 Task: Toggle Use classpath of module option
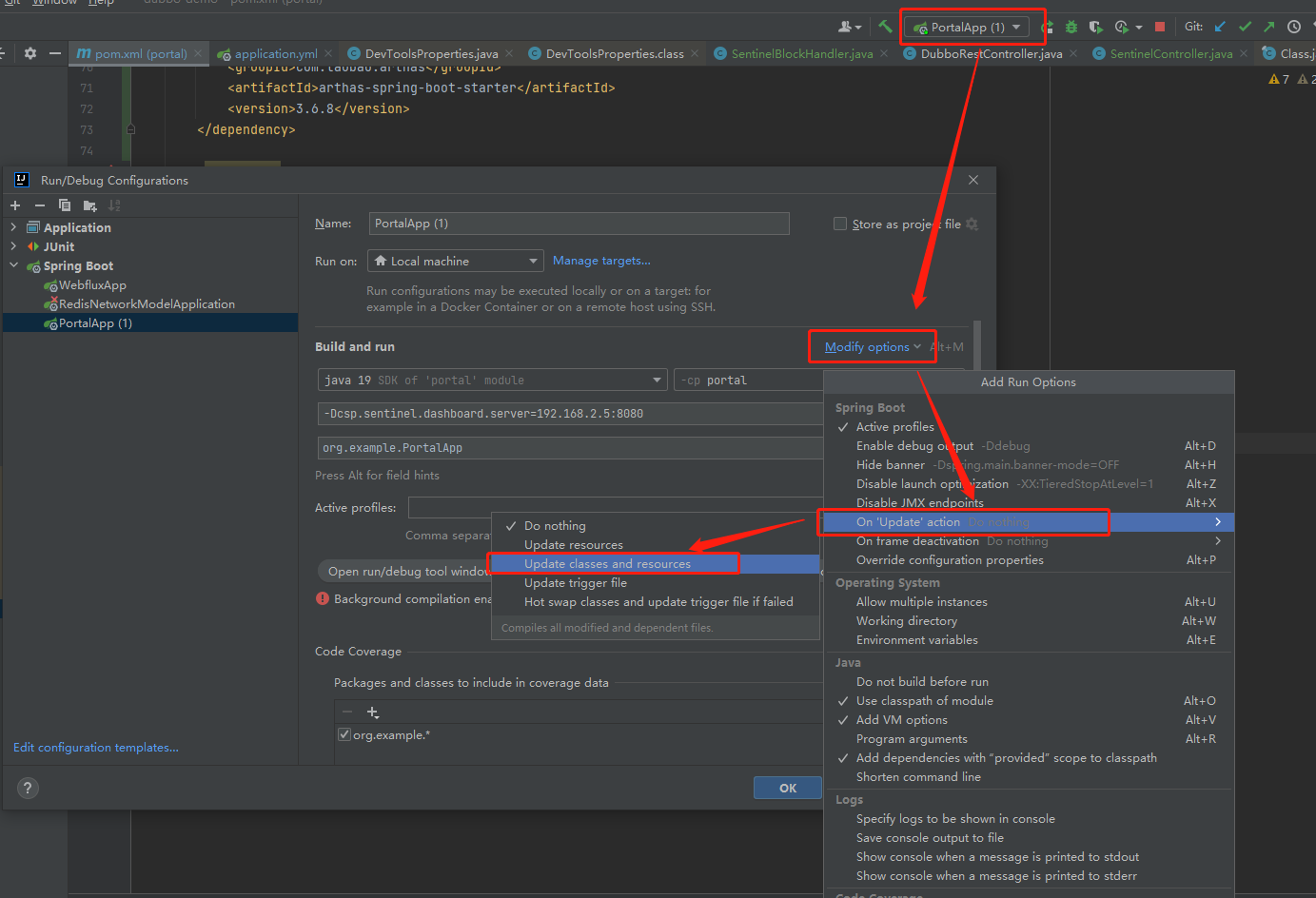(x=1029, y=701)
